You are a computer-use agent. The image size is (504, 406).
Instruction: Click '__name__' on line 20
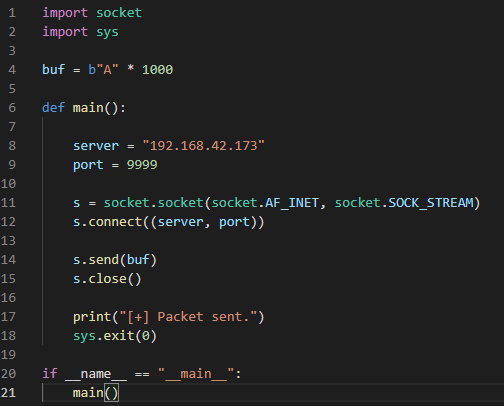click(x=96, y=374)
